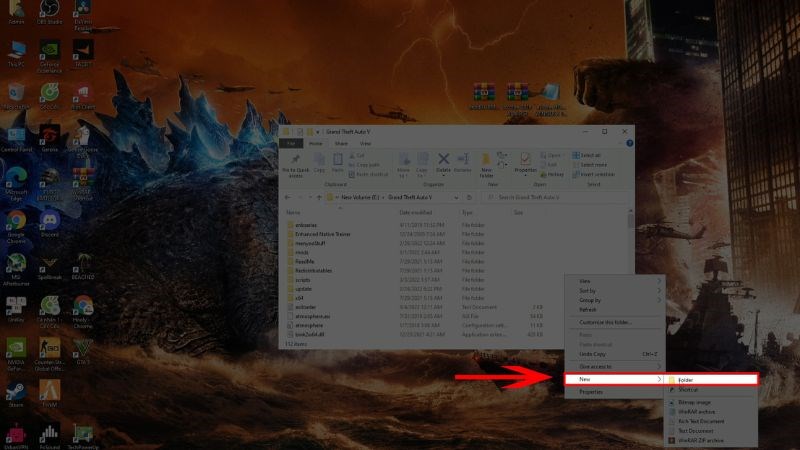Select Refresh in the context menu
This screenshot has height=450, width=800.
pos(615,310)
